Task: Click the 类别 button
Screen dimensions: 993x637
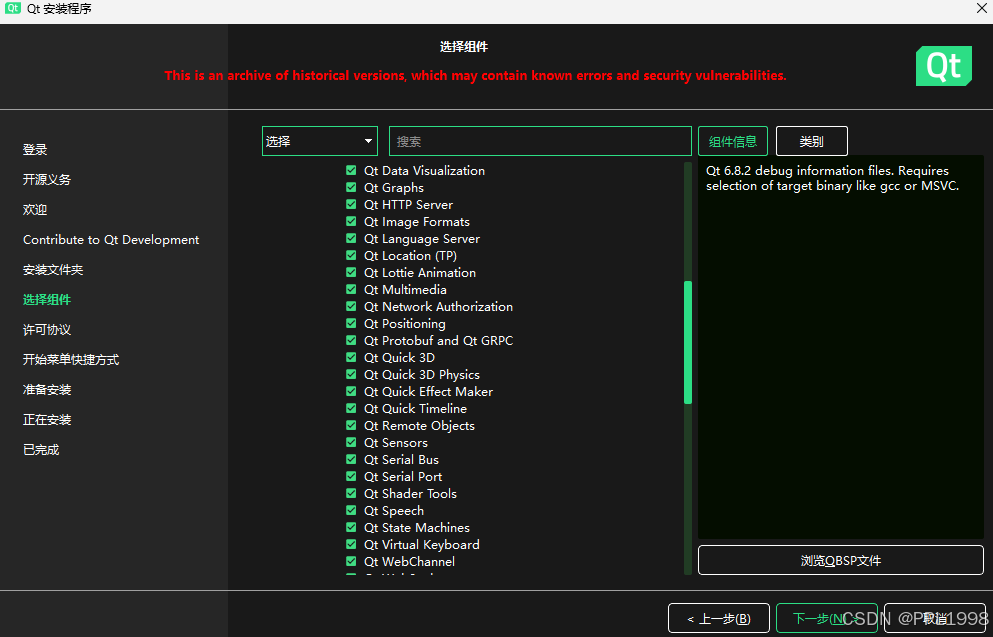Action: 811,141
